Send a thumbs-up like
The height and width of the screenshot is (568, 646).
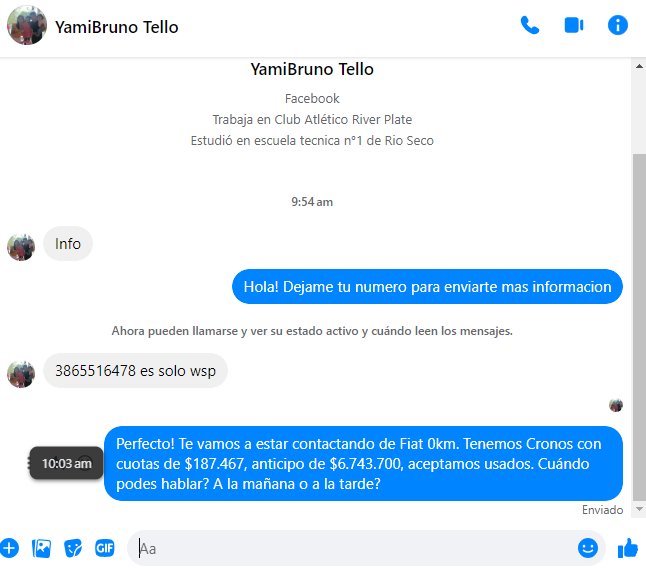coord(627,548)
